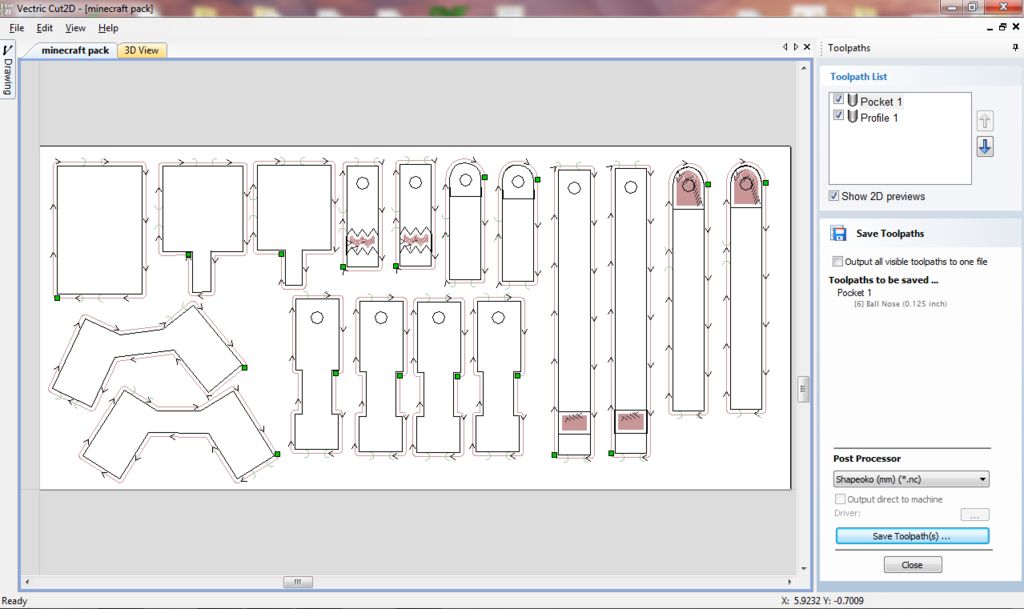Toggle Show 2D previews checkbox

(x=834, y=196)
